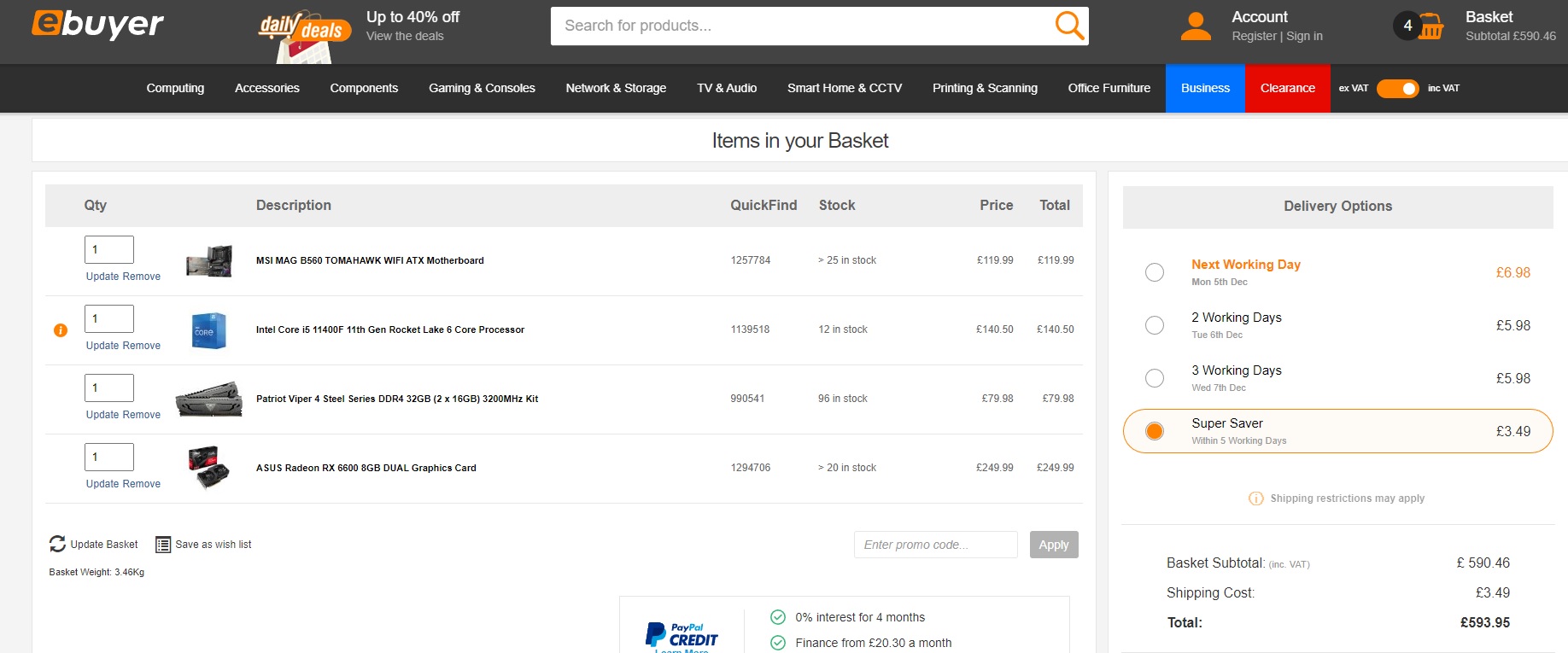
Task: Open MSI MAG B560 motherboard thumbnail
Action: tap(210, 260)
